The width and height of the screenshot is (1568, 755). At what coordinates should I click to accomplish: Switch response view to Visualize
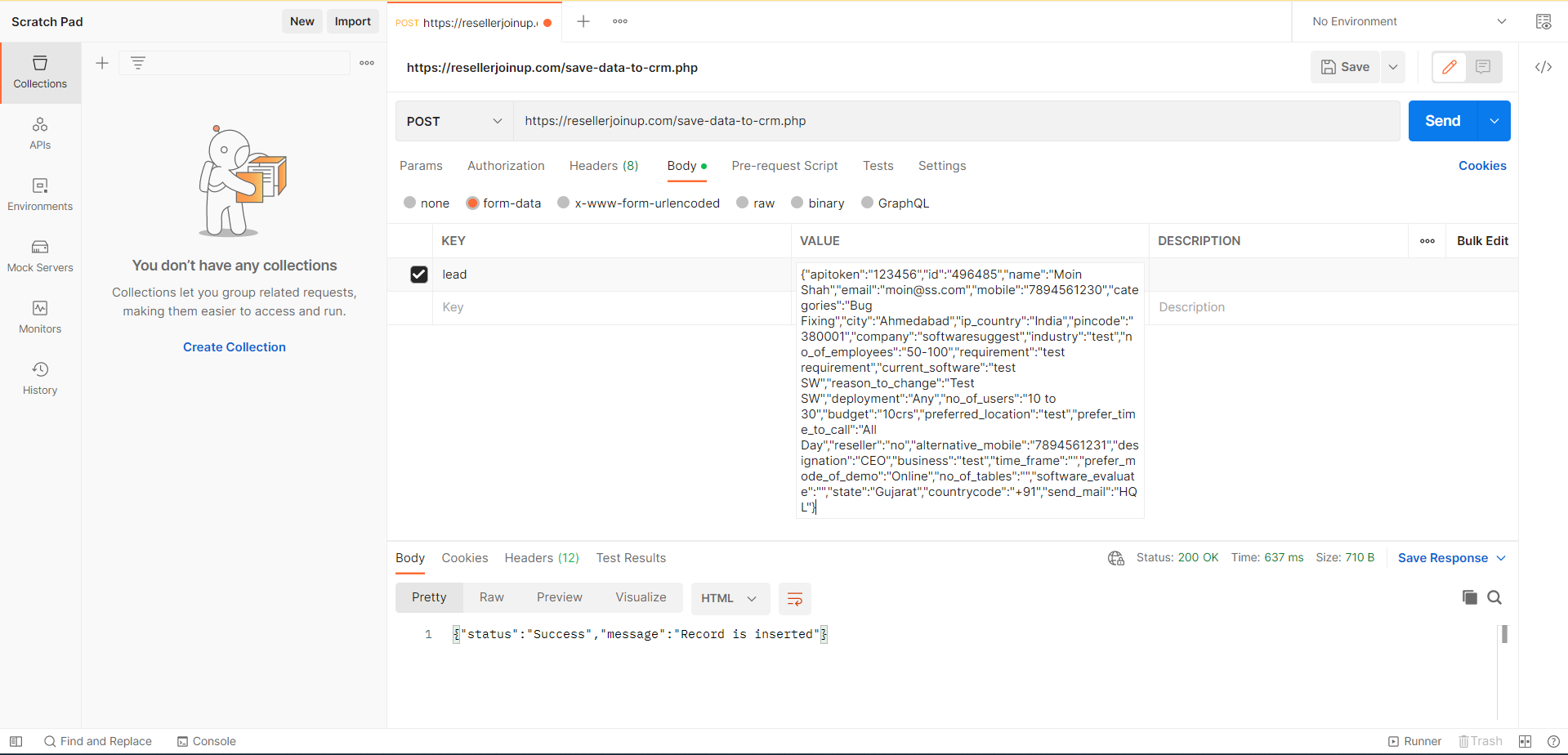(x=641, y=597)
